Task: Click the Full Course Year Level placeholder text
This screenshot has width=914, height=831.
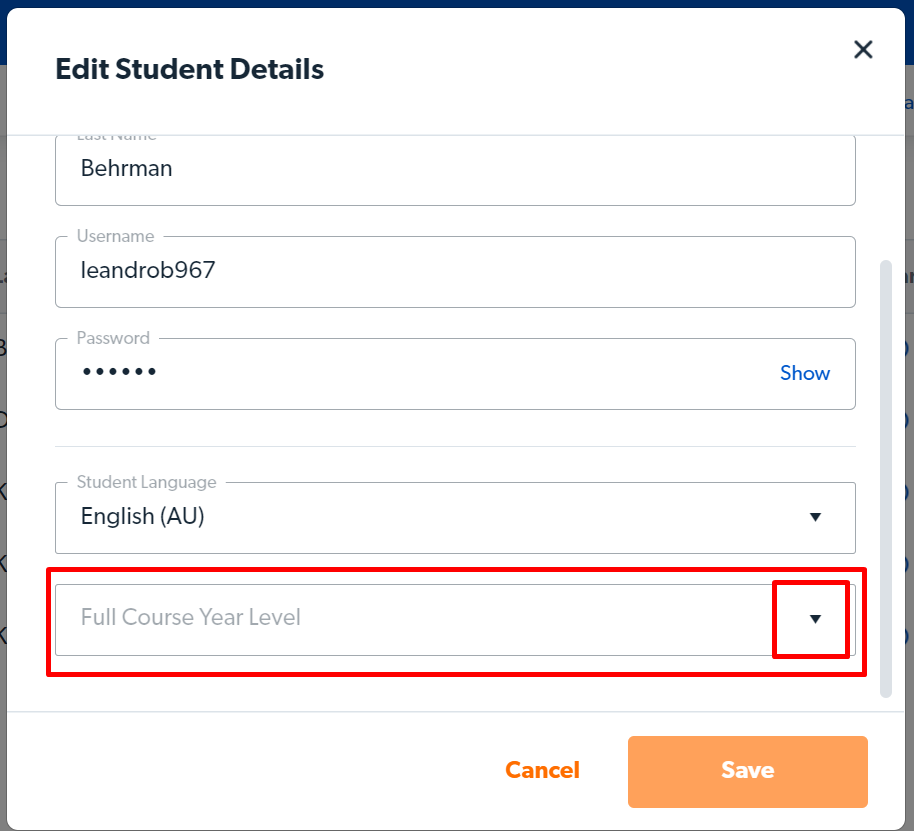Action: (191, 617)
